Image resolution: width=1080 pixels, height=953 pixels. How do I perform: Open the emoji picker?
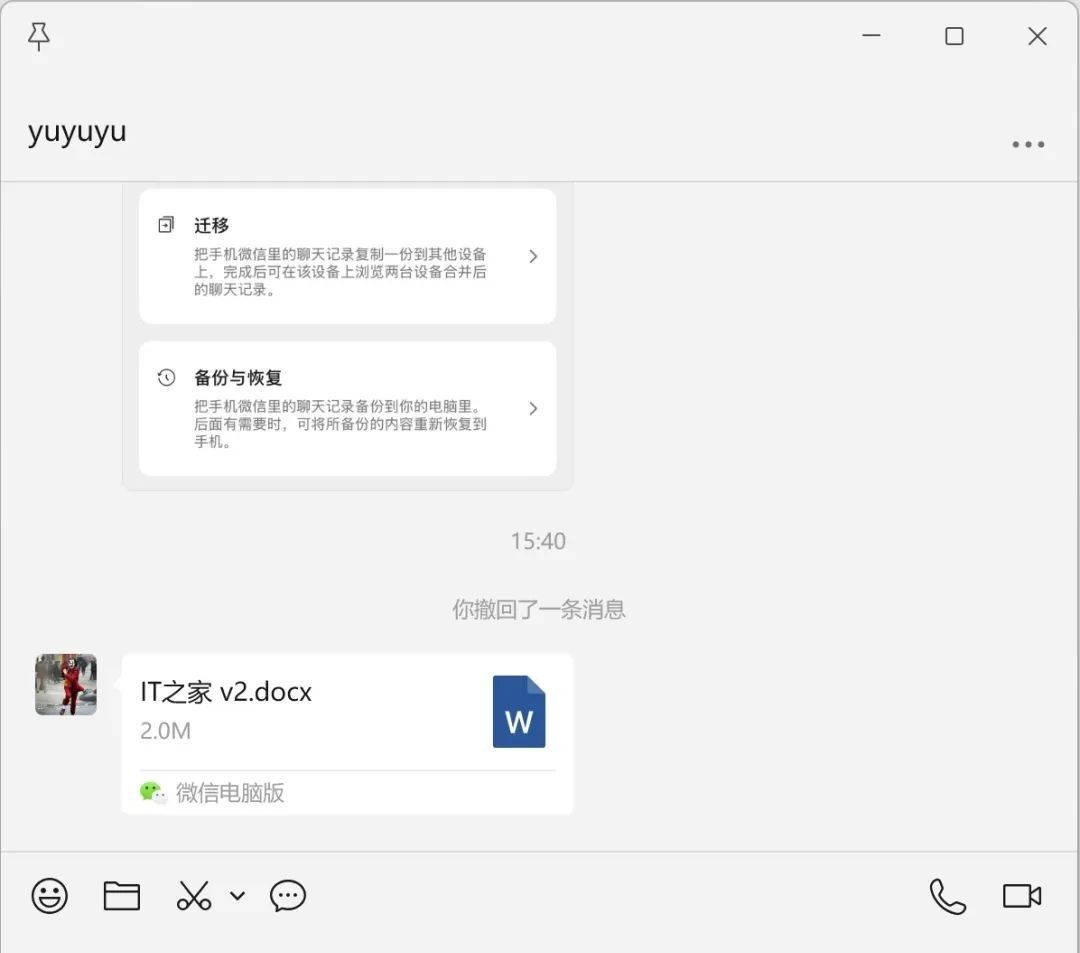point(50,896)
